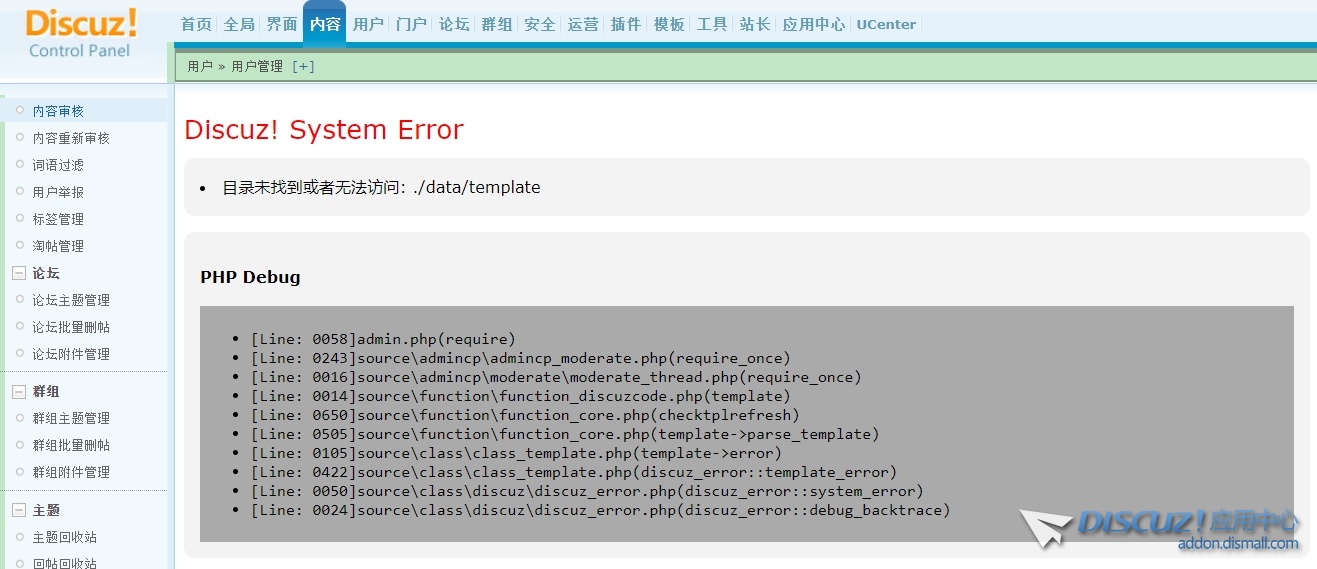Open 论坛主题管理 in the sidebar
Viewport: 1317px width, 569px height.
point(71,300)
